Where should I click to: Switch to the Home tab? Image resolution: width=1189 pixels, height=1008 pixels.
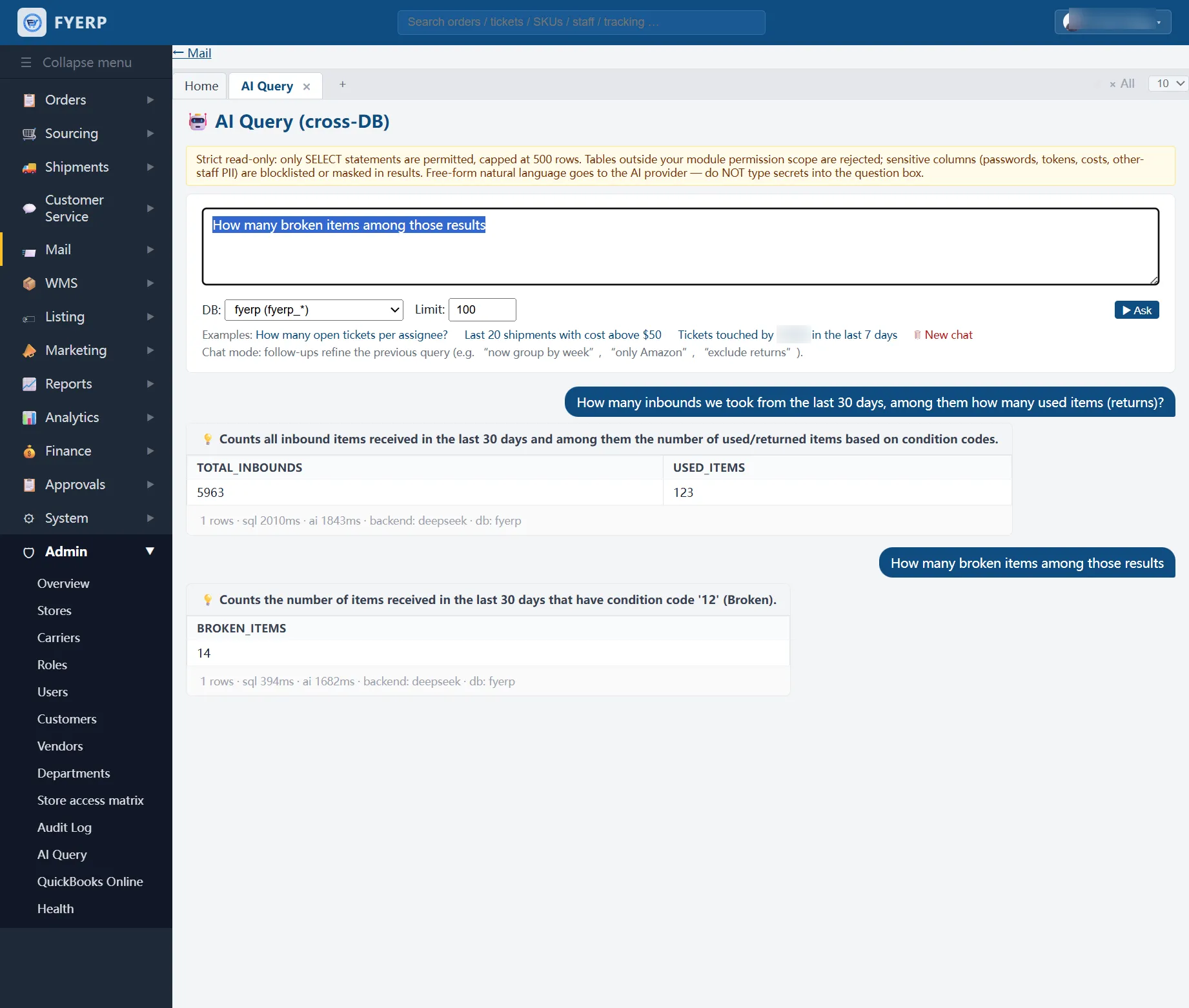(201, 86)
